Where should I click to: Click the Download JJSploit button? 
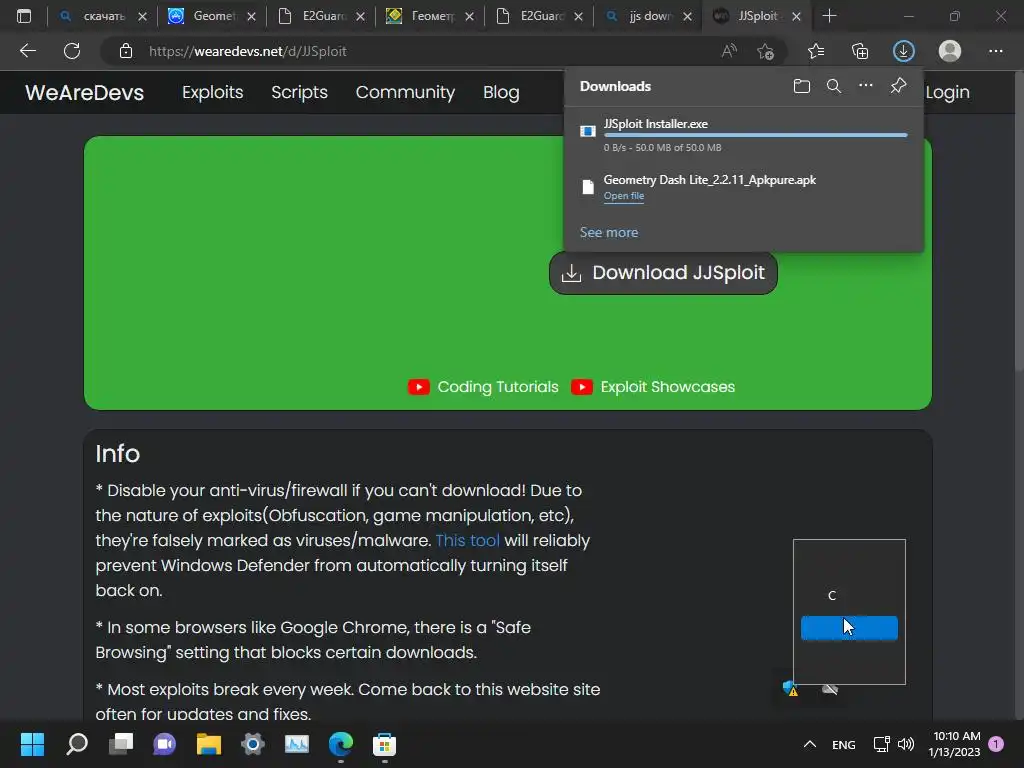pos(664,273)
